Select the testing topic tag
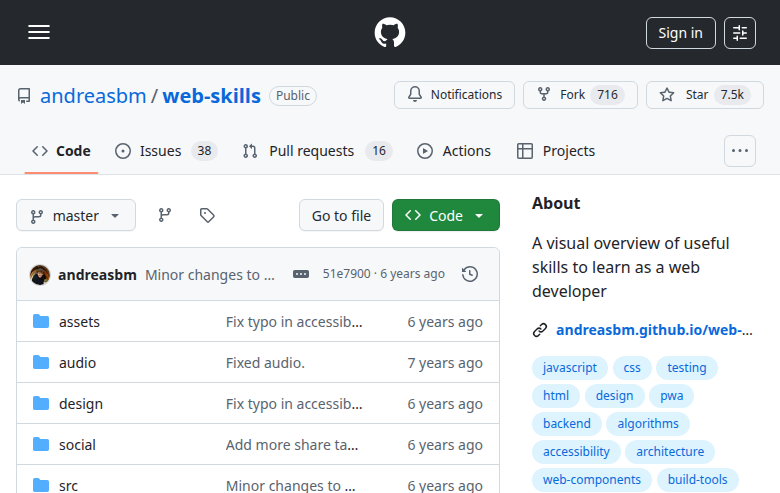 click(686, 368)
